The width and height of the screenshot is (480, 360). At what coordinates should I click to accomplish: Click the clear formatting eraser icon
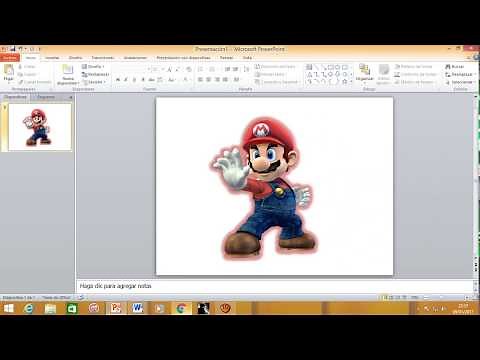click(x=189, y=69)
